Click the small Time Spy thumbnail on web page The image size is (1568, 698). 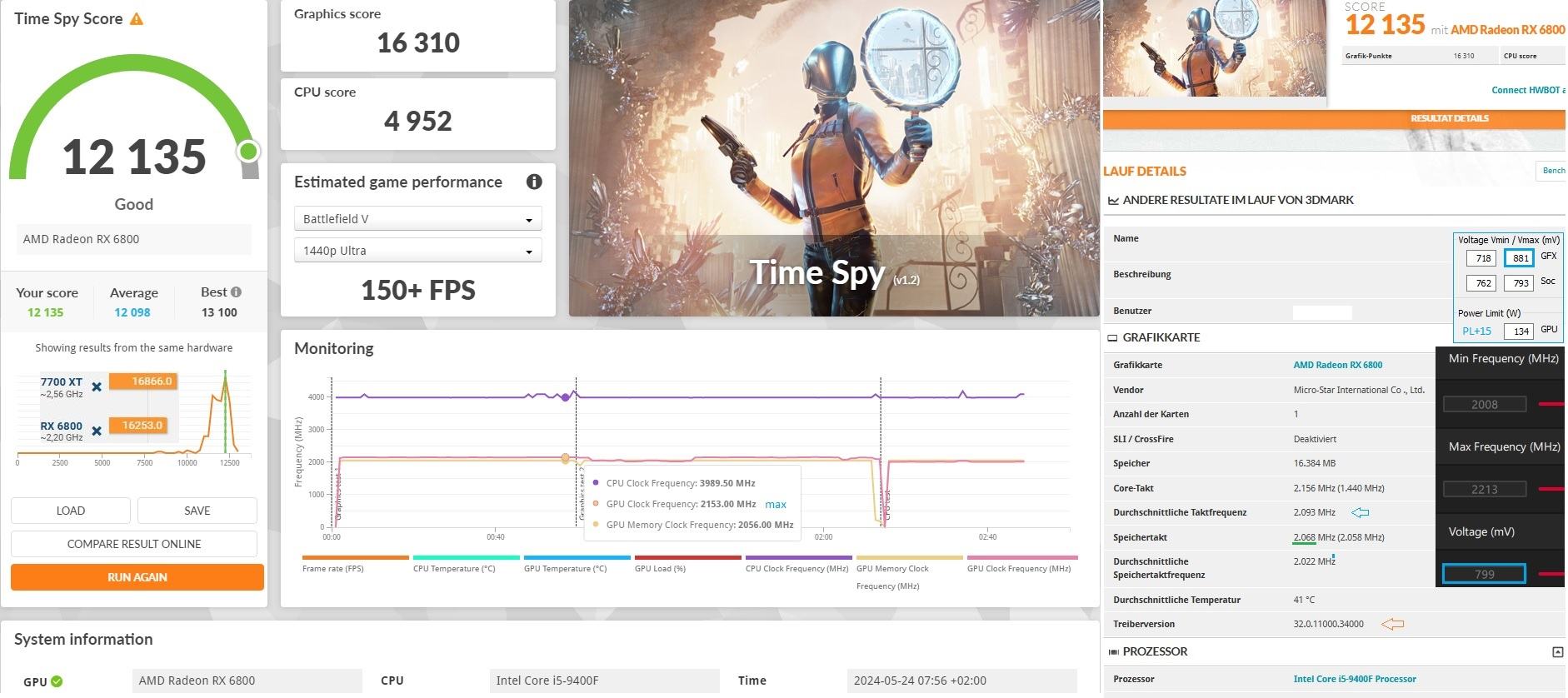1215,48
